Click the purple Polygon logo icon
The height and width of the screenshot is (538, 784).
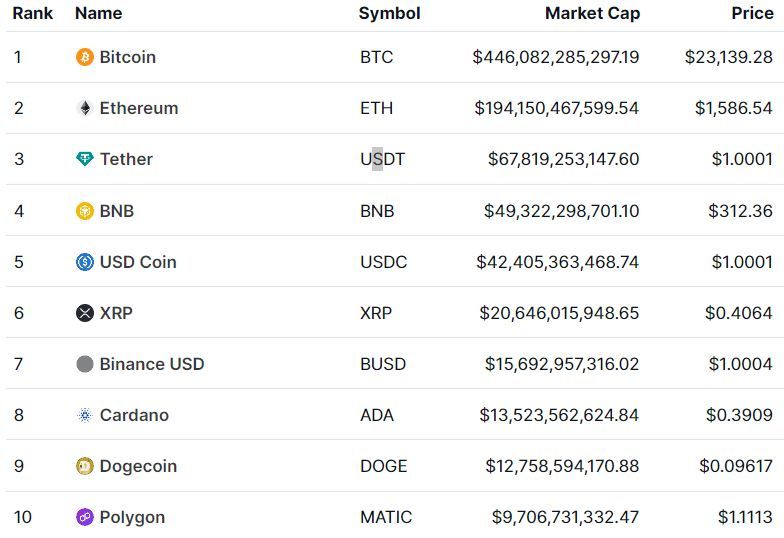pyautogui.click(x=84, y=517)
